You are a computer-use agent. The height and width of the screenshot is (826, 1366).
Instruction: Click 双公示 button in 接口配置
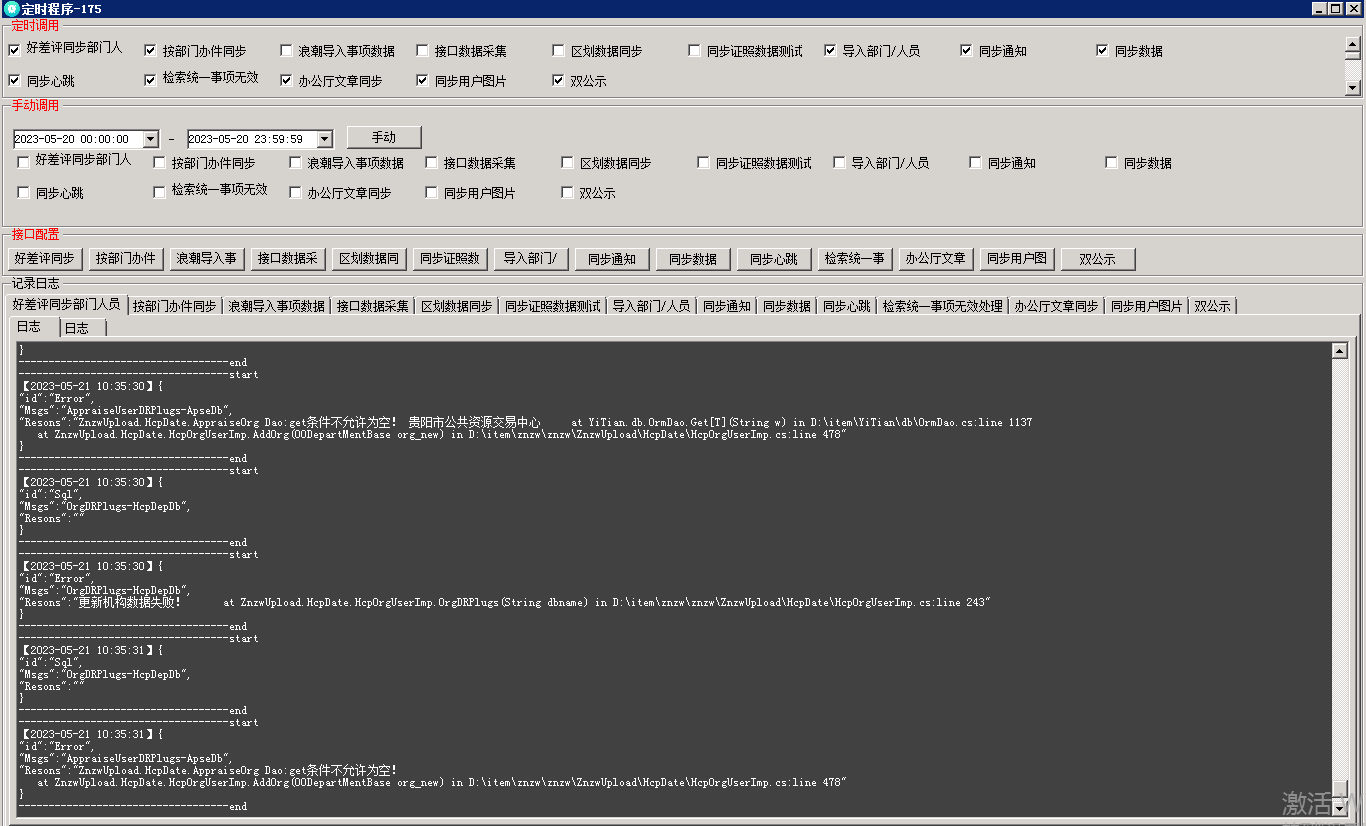[x=1098, y=259]
